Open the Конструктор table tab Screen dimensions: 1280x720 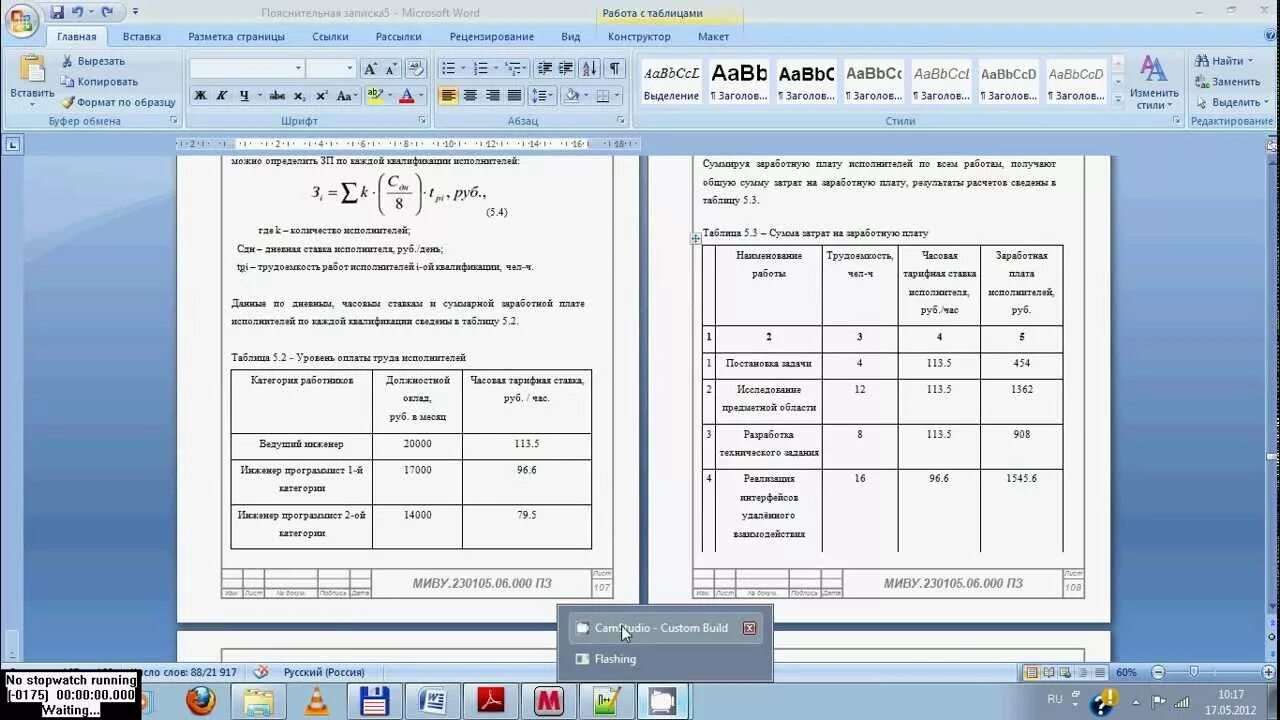639,37
